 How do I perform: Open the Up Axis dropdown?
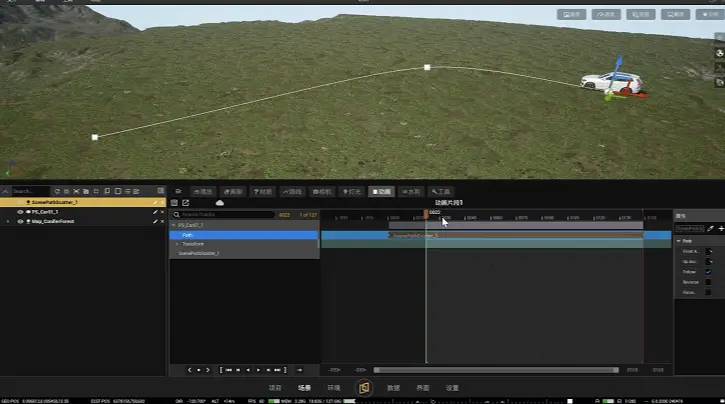pyautogui.click(x=708, y=262)
